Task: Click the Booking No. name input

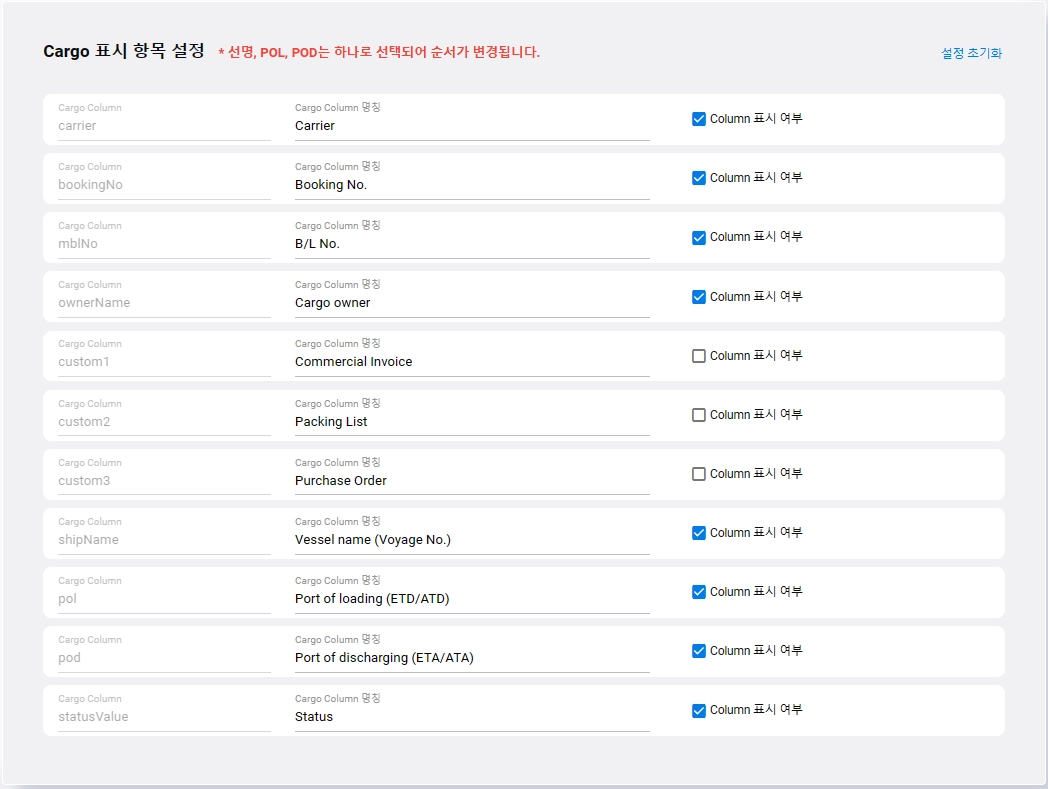Action: pyautogui.click(x=471, y=185)
